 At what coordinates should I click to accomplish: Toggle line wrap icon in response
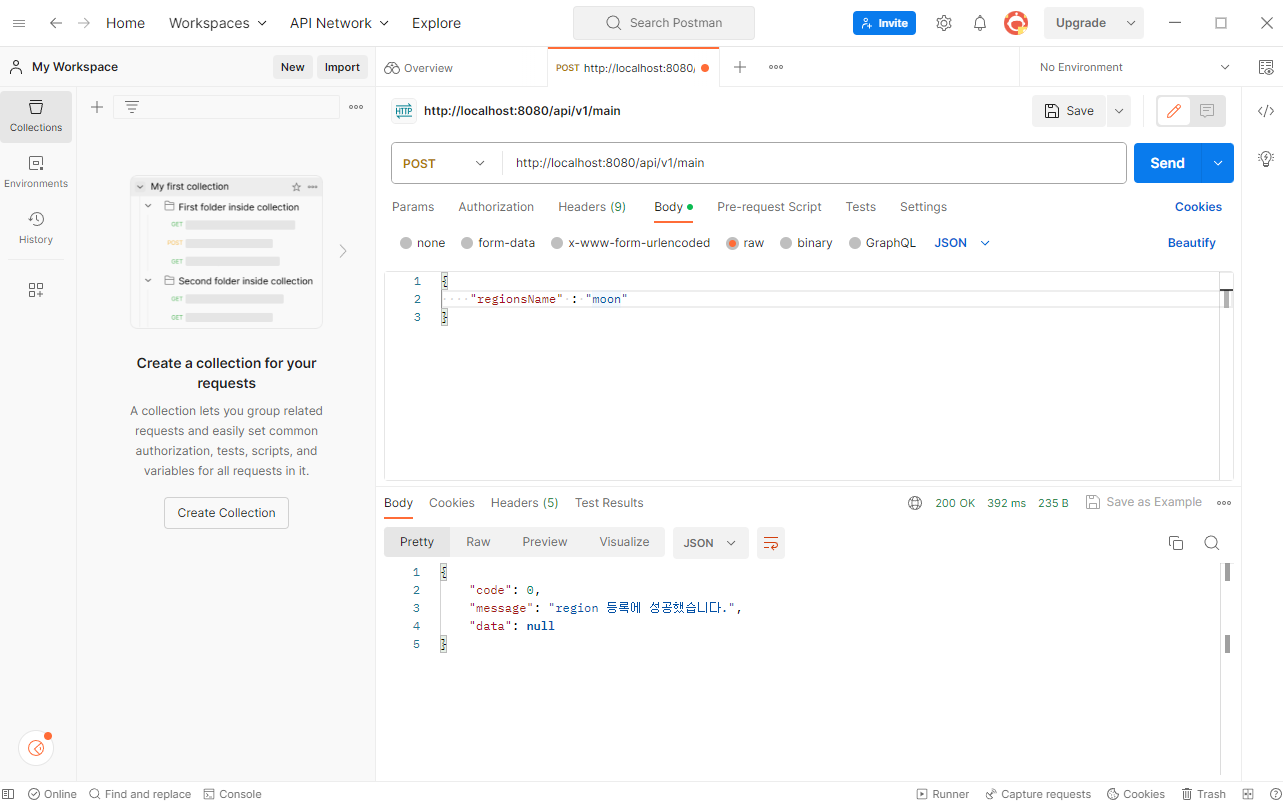tap(771, 543)
